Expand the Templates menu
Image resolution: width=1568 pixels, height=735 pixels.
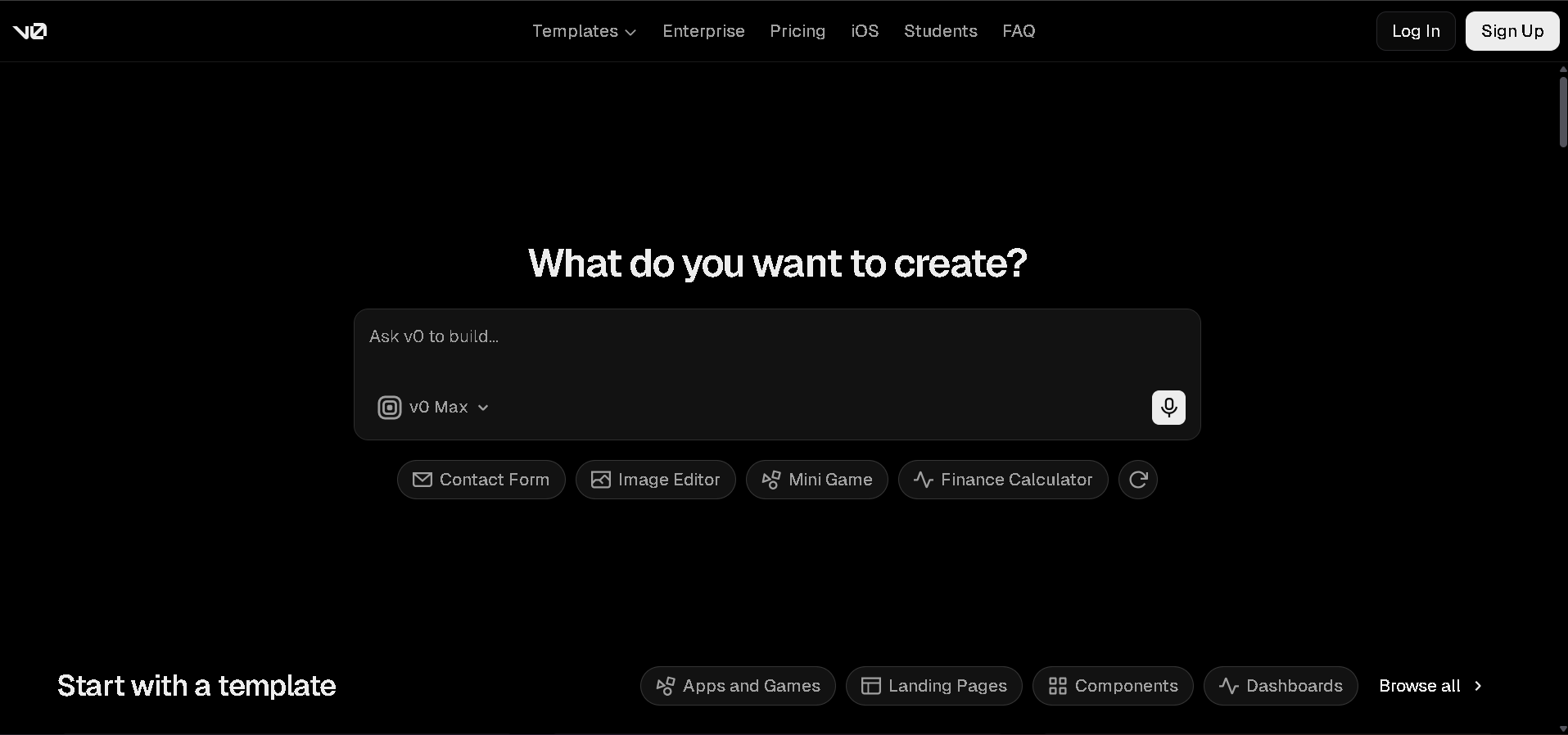[584, 31]
